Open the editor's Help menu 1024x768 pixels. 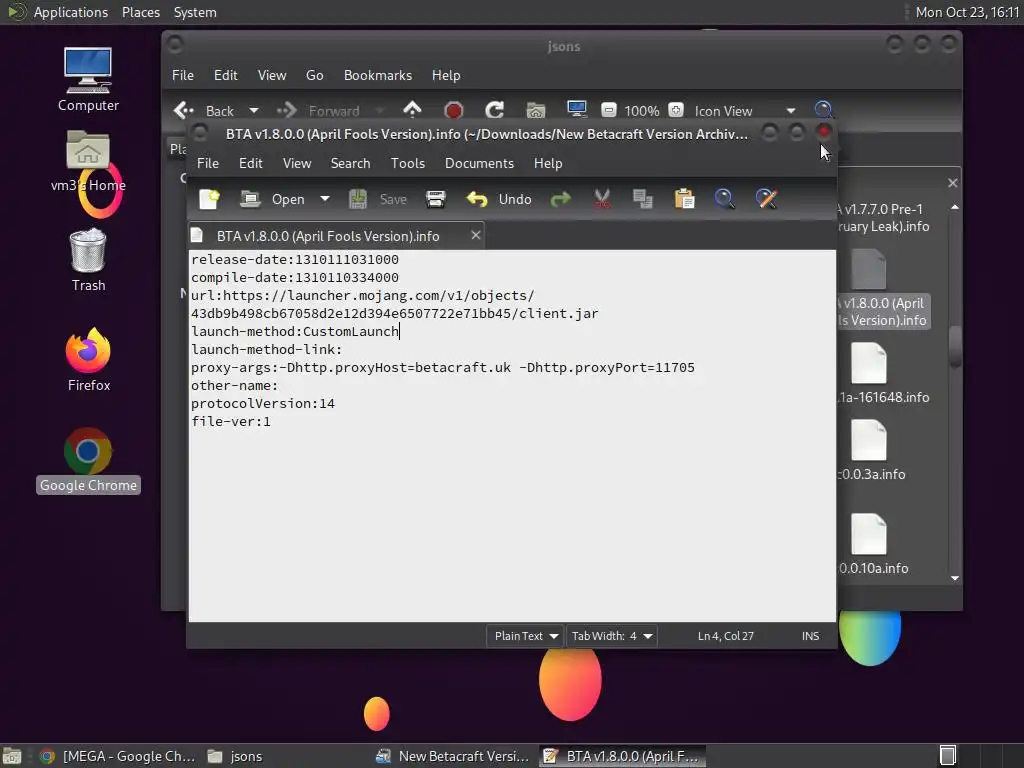click(547, 163)
